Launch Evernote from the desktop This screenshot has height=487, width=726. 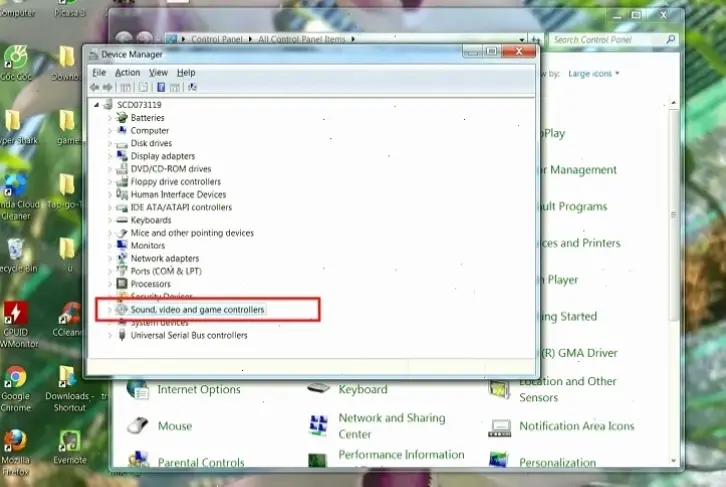68,443
